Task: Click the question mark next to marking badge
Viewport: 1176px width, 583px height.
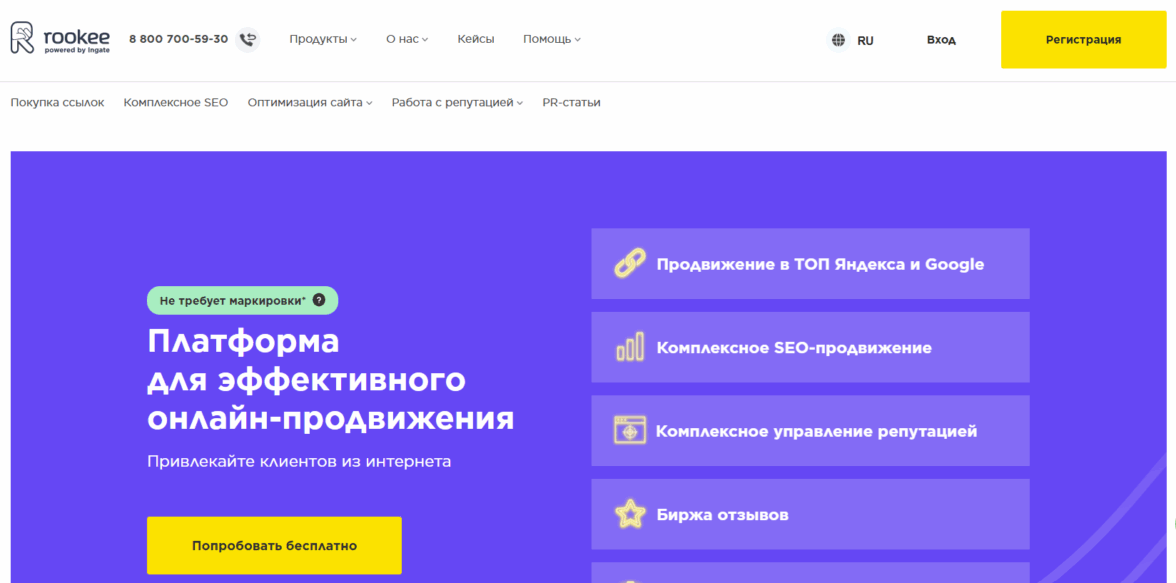Action: 319,300
